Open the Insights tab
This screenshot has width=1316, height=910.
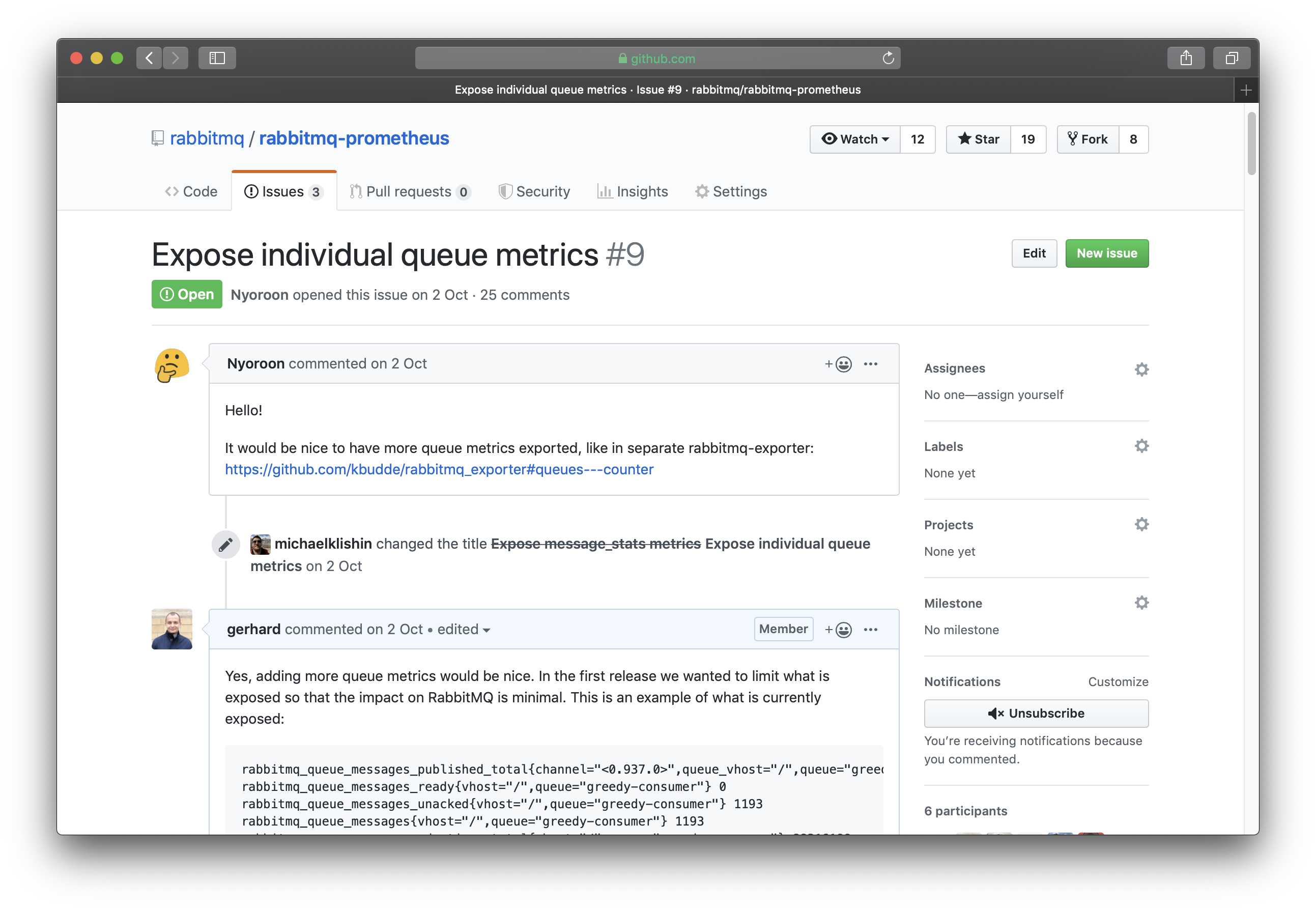633,191
